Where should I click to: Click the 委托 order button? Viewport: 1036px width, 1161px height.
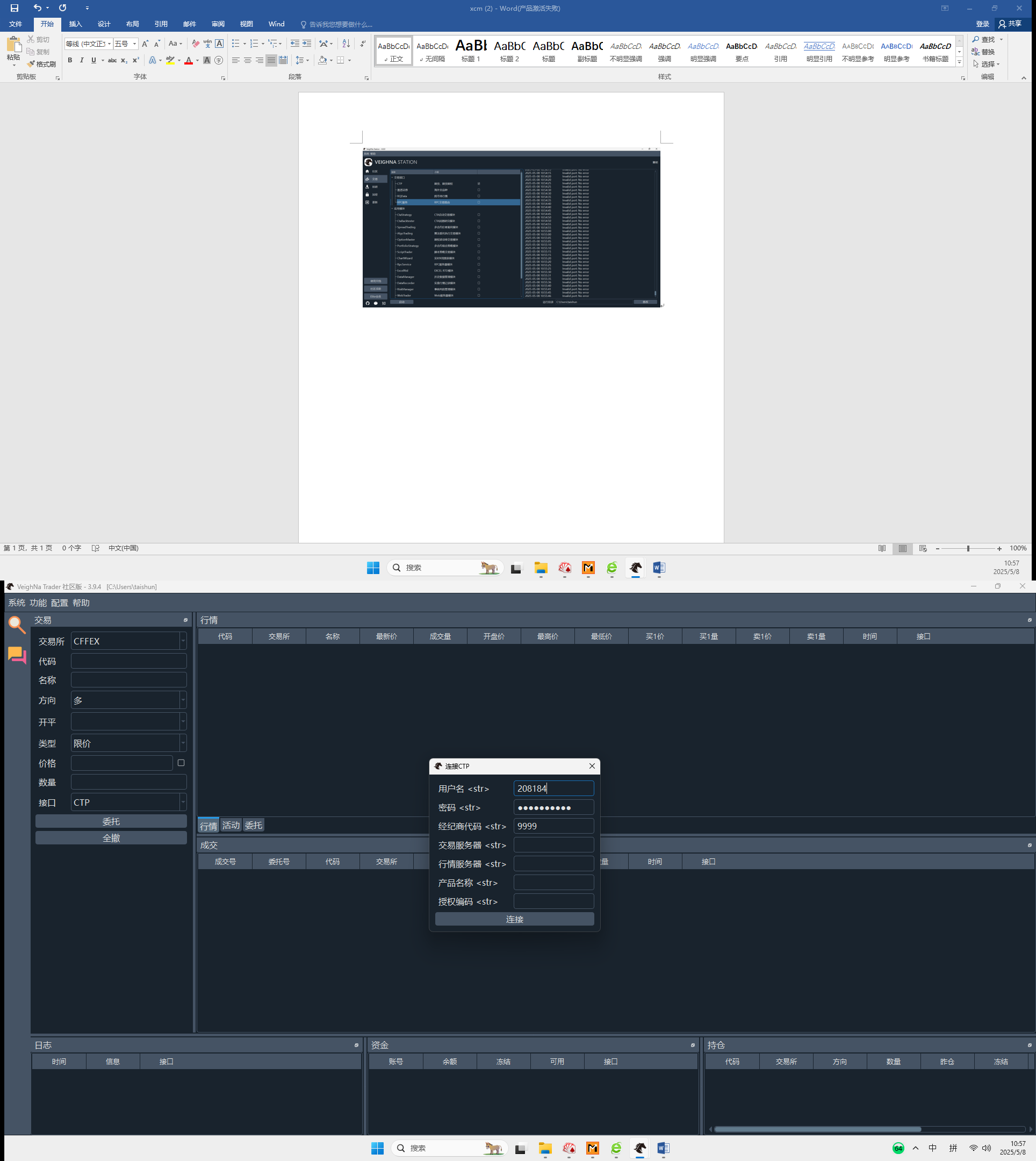click(111, 822)
